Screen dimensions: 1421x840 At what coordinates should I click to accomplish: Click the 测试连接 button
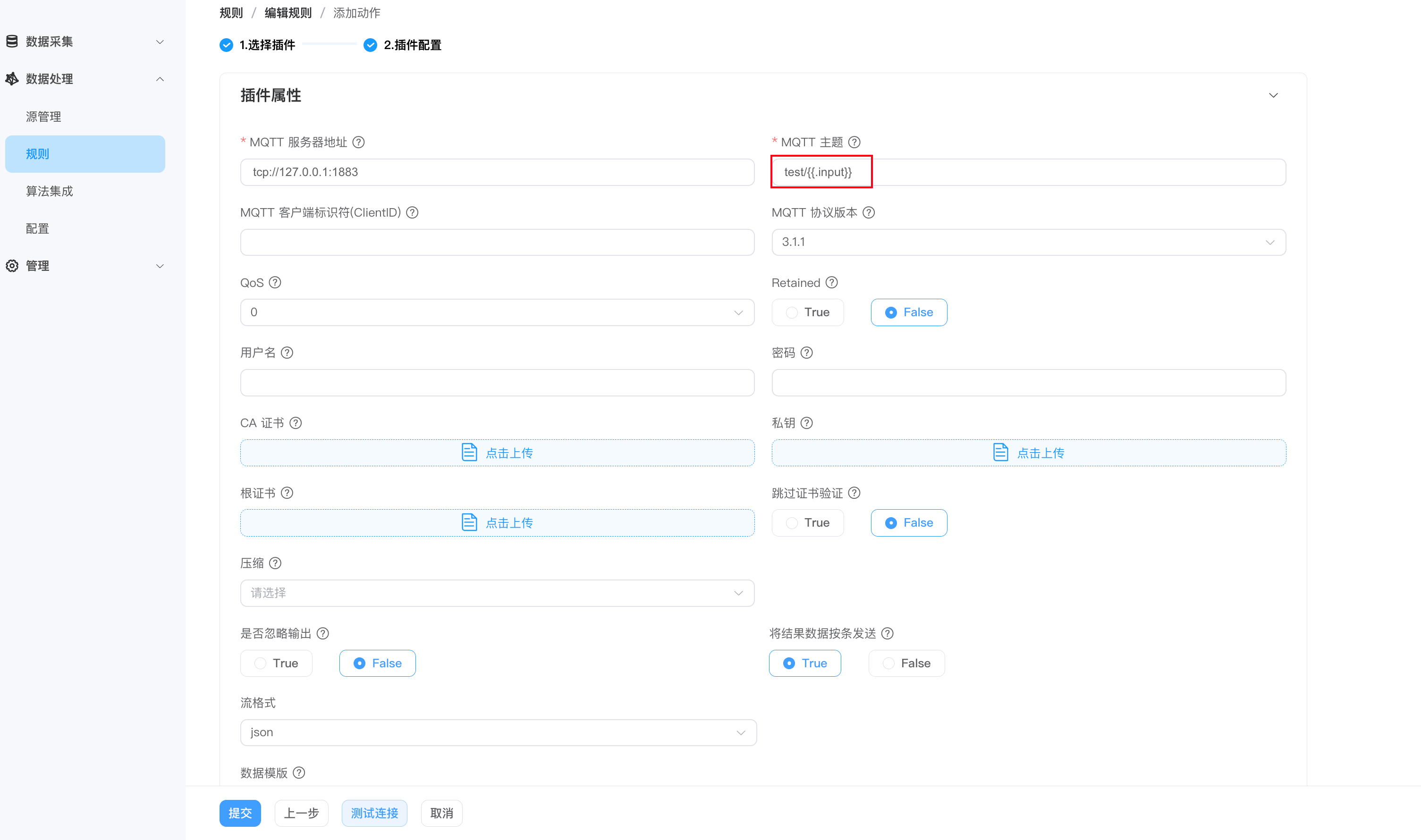pos(374,813)
